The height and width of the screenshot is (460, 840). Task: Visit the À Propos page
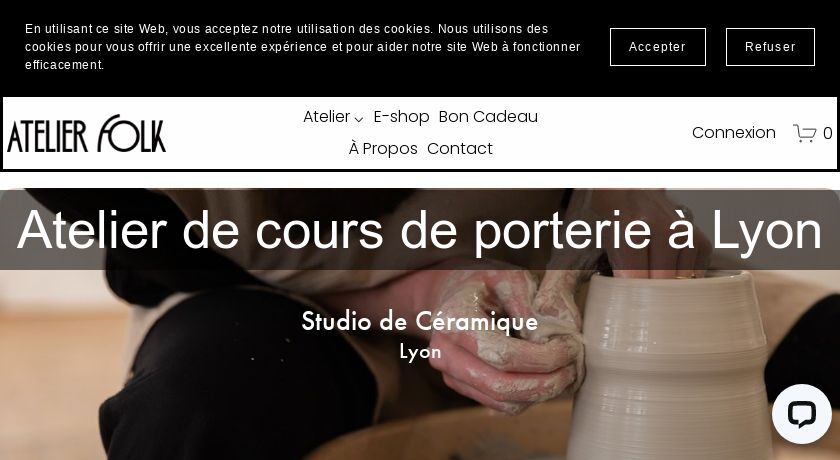pos(383,148)
